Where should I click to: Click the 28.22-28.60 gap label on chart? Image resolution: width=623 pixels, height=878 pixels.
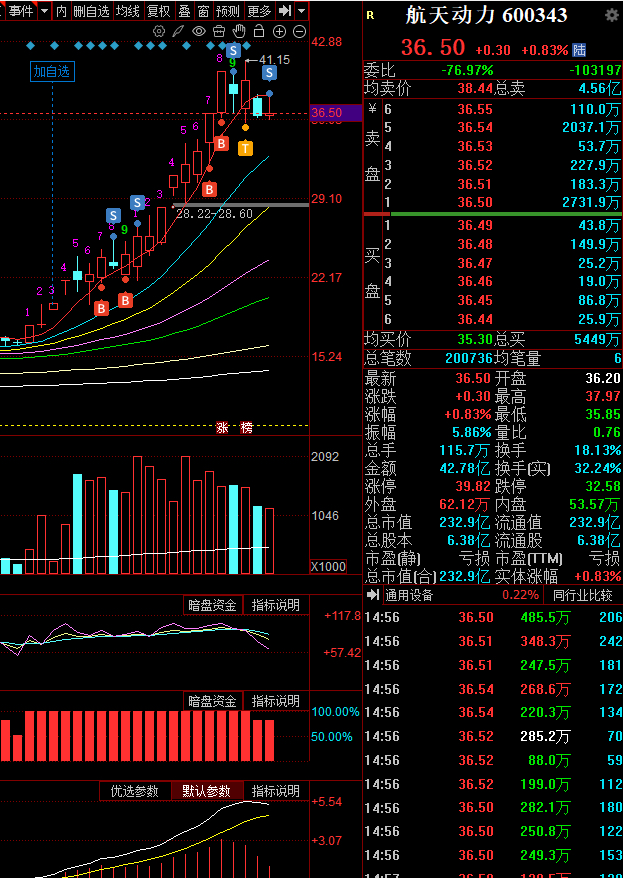pos(214,213)
